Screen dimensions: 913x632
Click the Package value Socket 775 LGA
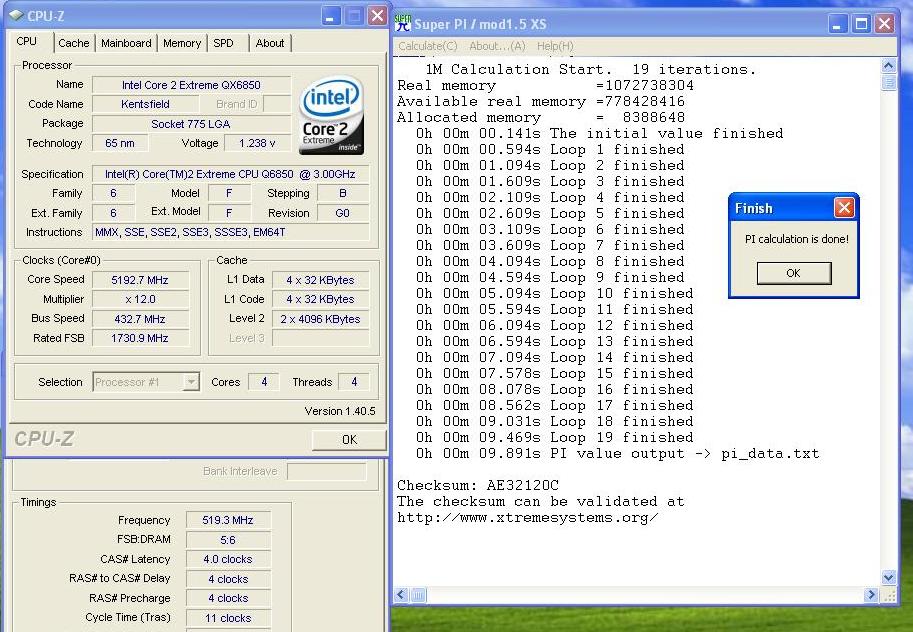pyautogui.click(x=191, y=124)
